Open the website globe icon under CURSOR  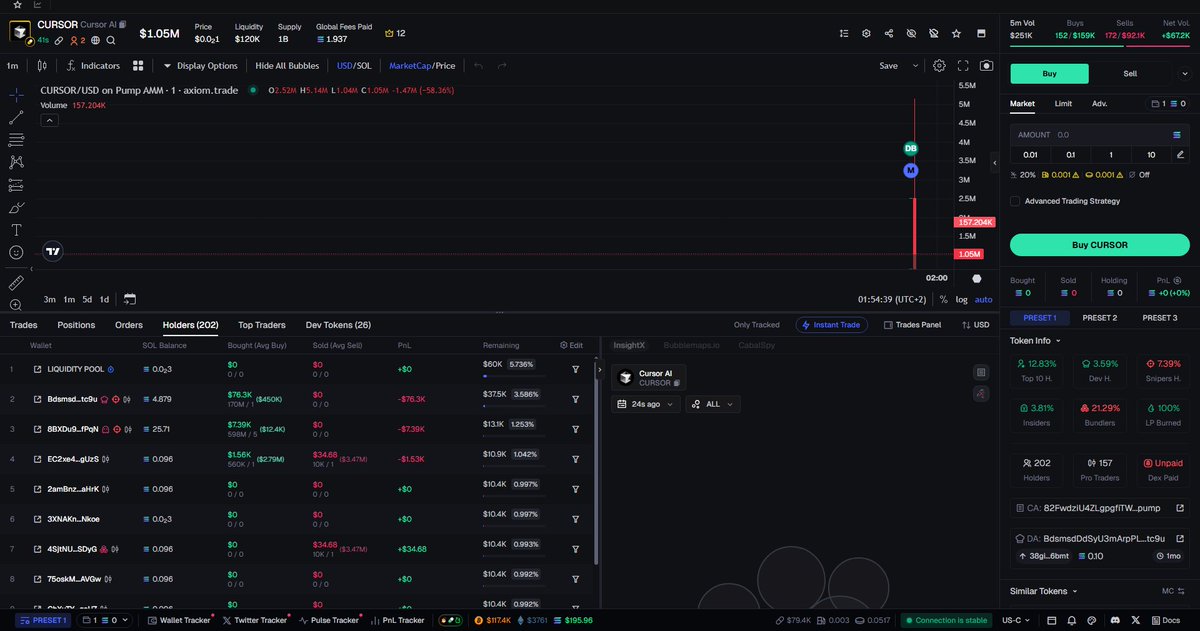pyautogui.click(x=95, y=41)
